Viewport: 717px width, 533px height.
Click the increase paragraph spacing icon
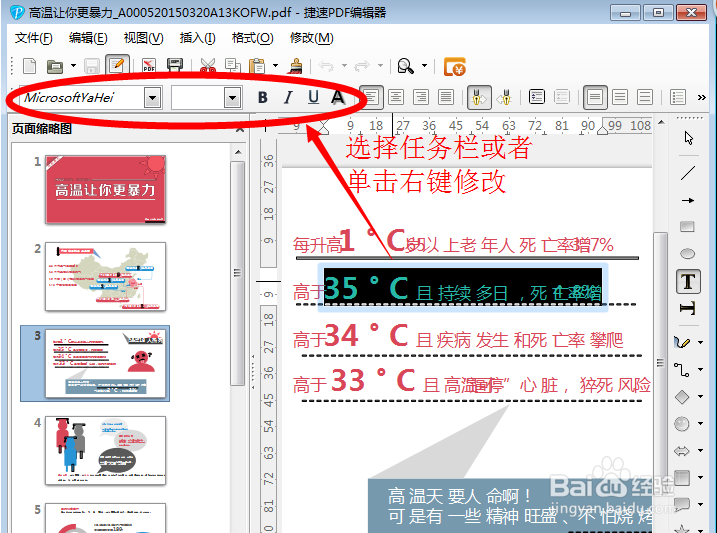tap(537, 97)
